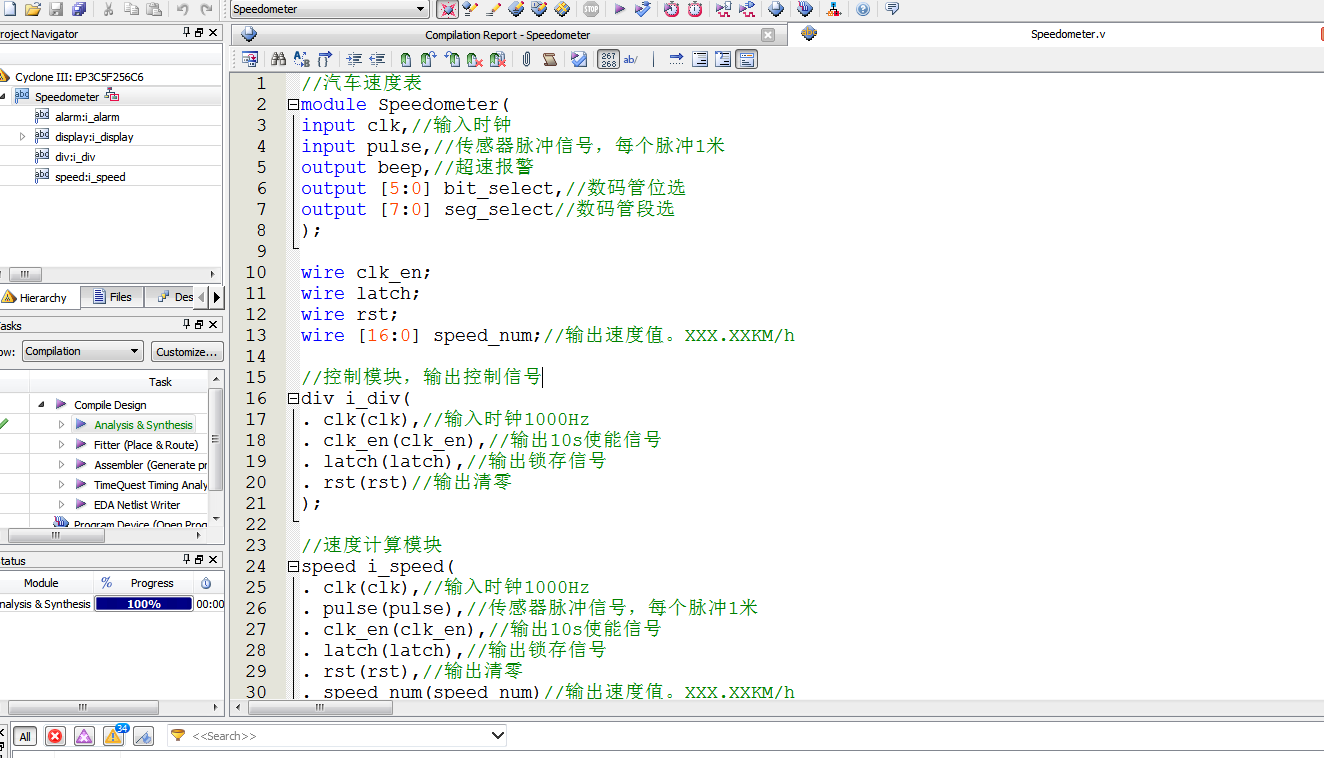
Task: Increase indent of selected code
Action: coord(353,59)
